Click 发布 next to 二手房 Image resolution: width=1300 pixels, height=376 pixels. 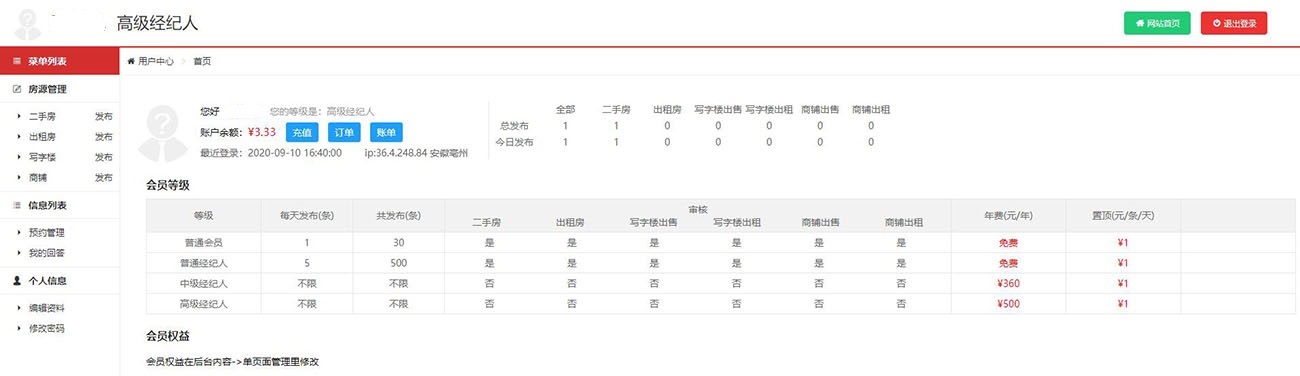pyautogui.click(x=103, y=117)
